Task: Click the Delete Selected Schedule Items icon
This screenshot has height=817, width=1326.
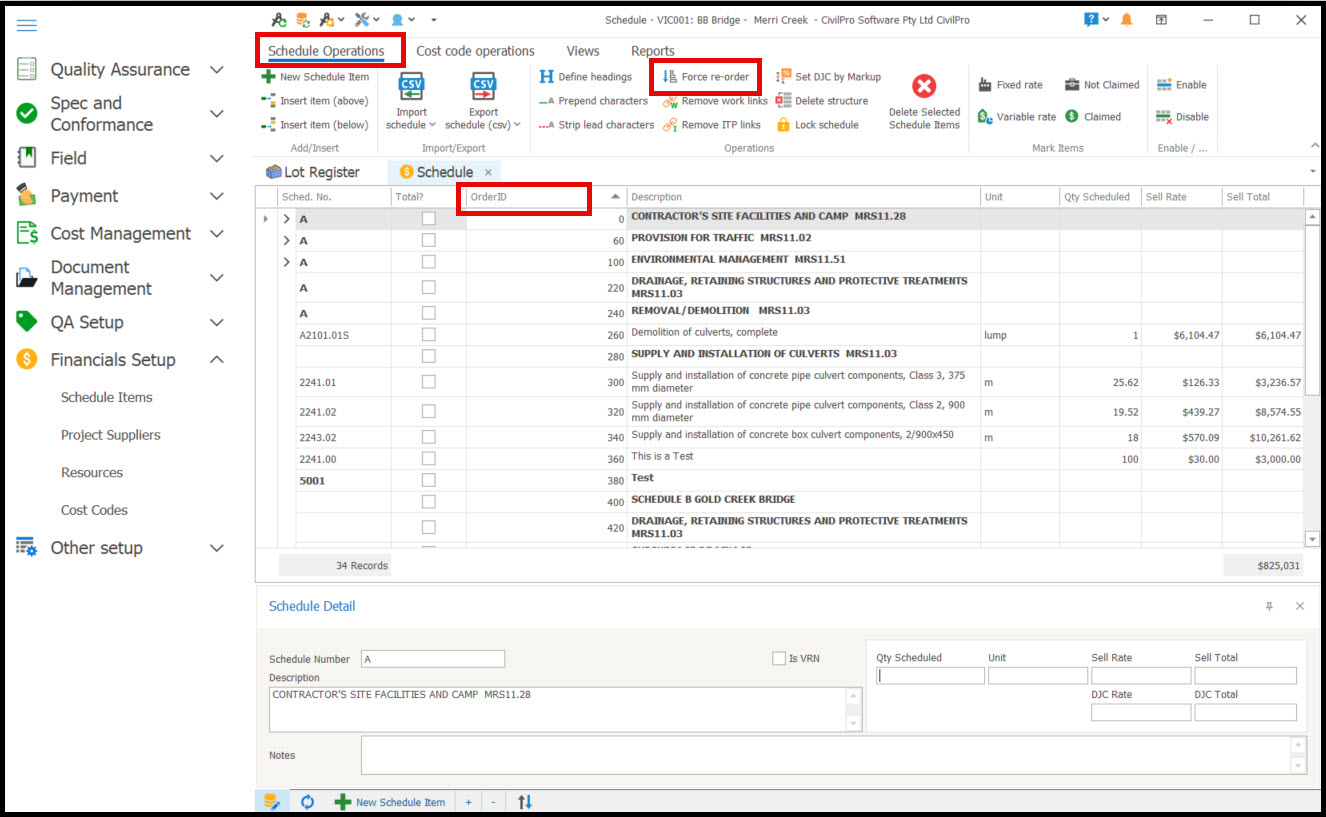Action: point(924,87)
